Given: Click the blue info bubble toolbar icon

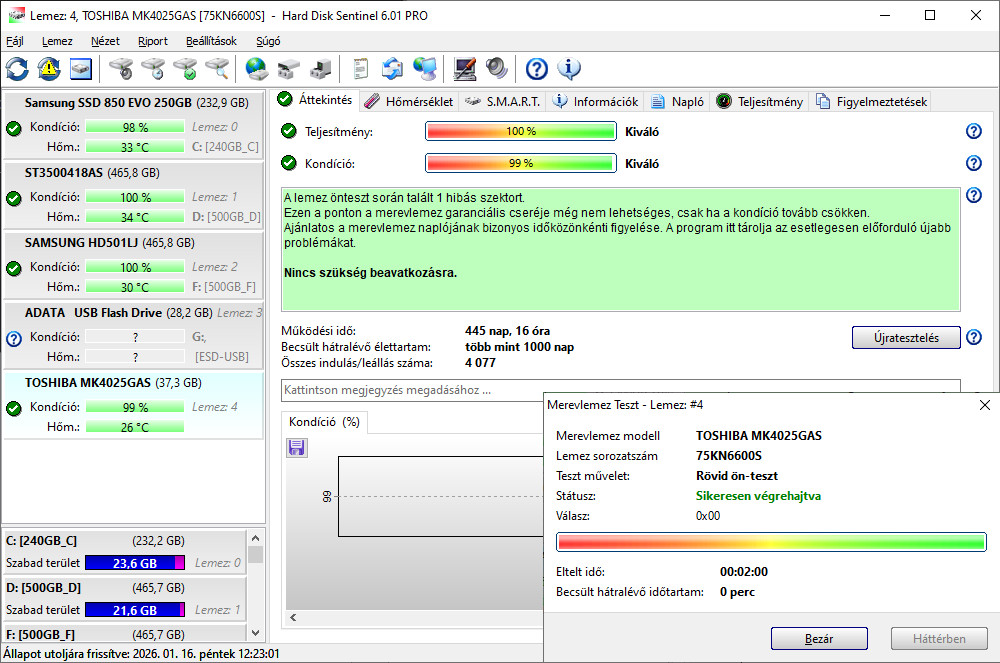Looking at the screenshot, I should tap(569, 69).
